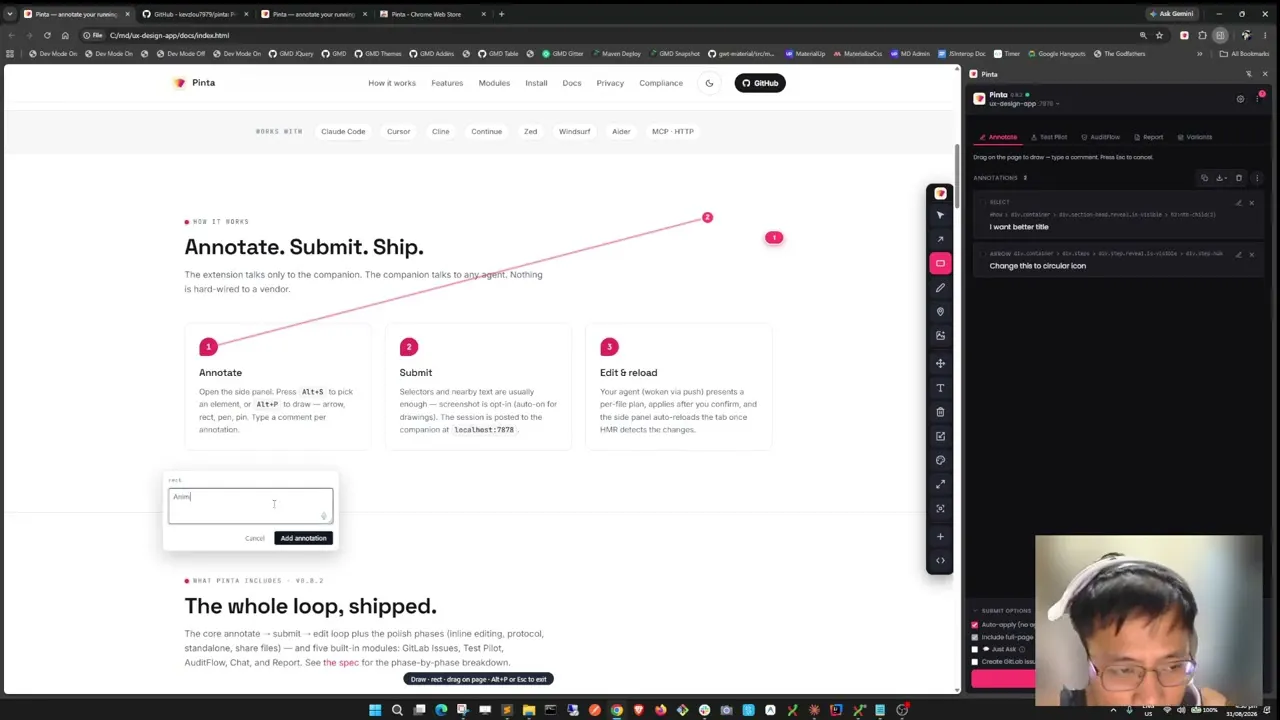Image resolution: width=1280 pixels, height=720 pixels.
Task: Switch to the Annotate tab
Action: [x=999, y=137]
